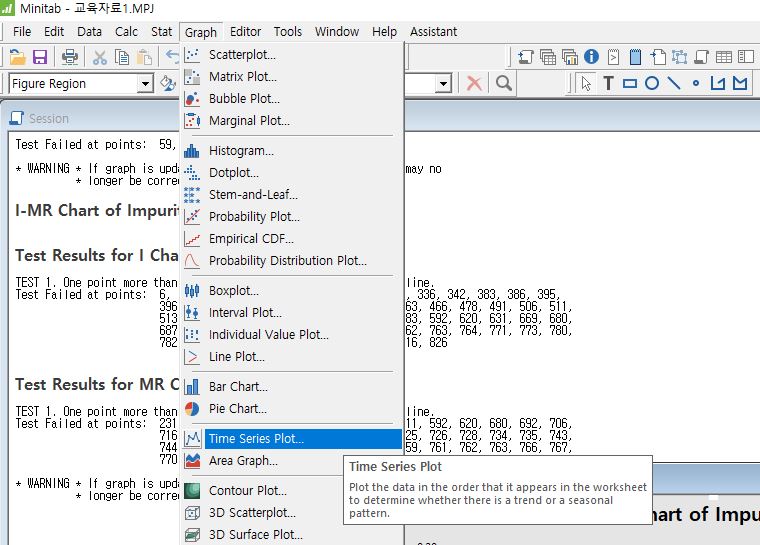Open the Calc menu
This screenshot has width=760, height=545.
coord(127,32)
